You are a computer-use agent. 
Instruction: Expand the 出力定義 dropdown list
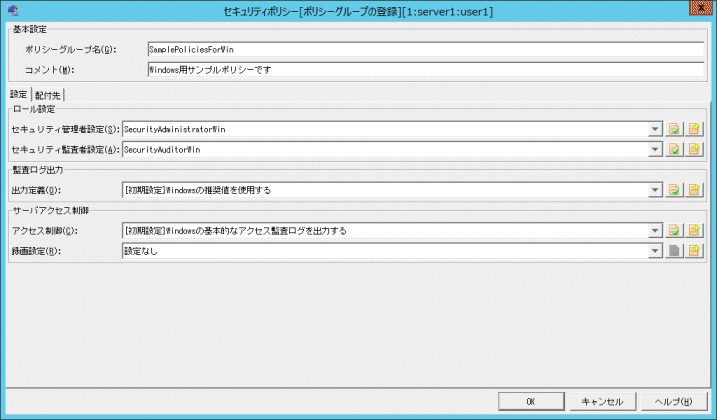point(655,190)
